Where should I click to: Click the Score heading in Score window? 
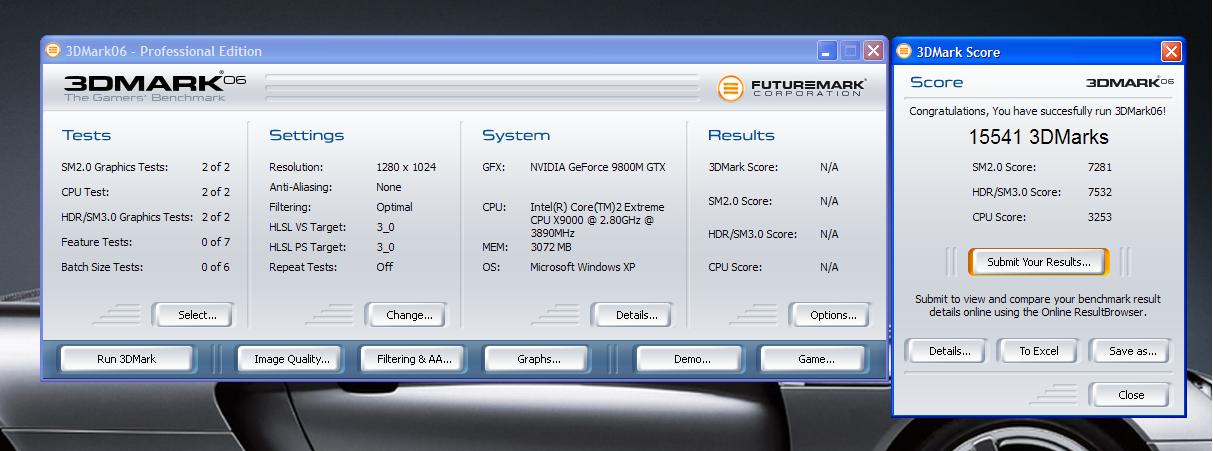click(x=937, y=83)
